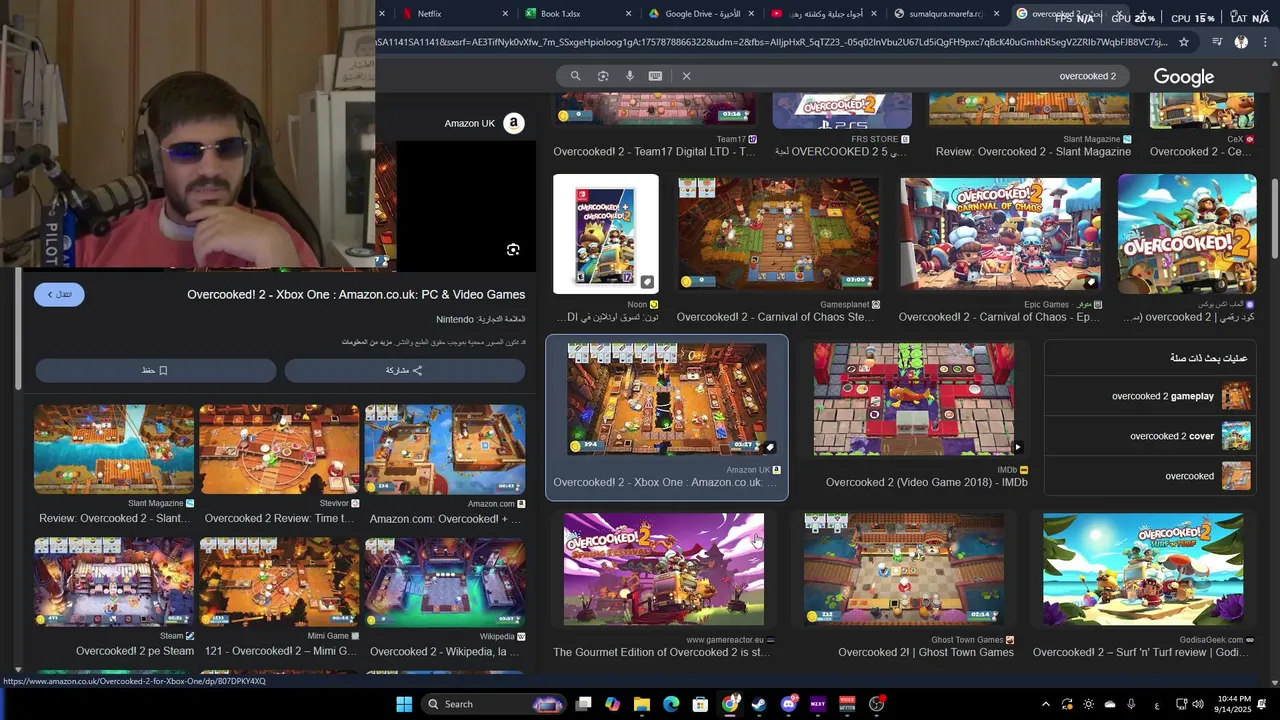The image size is (1280, 720).
Task: Click the blue back-arrow button in preview panel
Action: tap(59, 294)
